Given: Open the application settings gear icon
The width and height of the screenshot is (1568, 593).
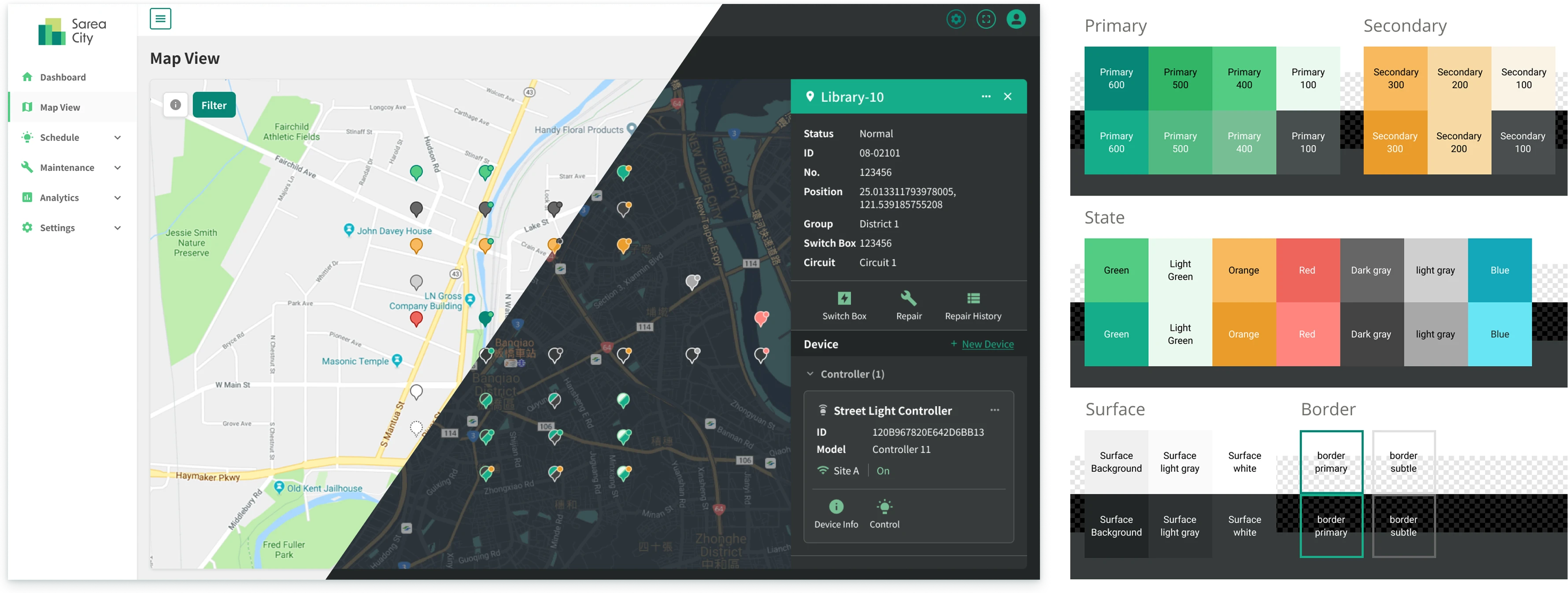Looking at the screenshot, I should 956,19.
